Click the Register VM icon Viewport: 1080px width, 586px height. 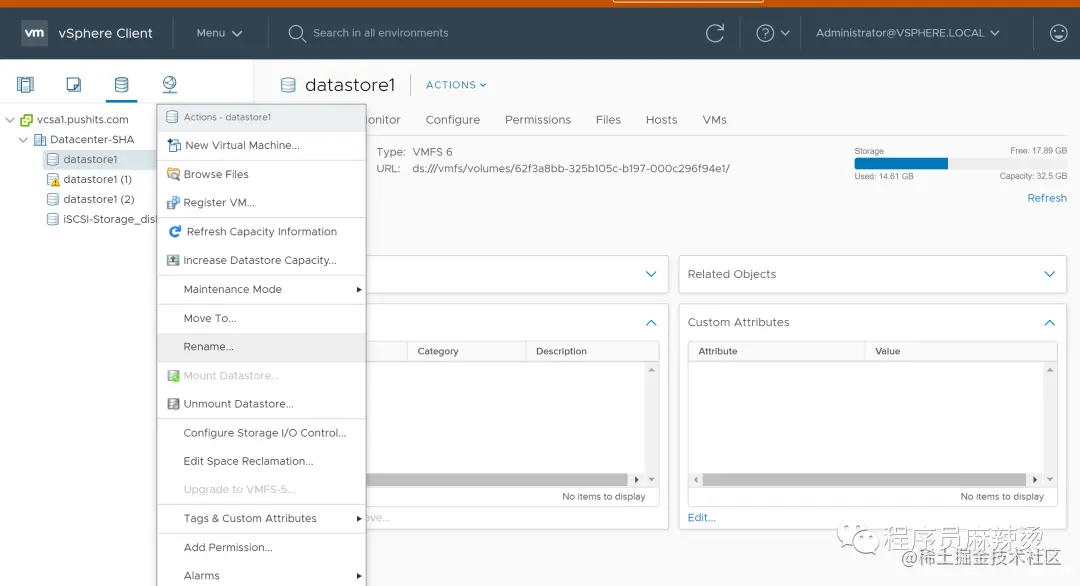click(x=174, y=203)
